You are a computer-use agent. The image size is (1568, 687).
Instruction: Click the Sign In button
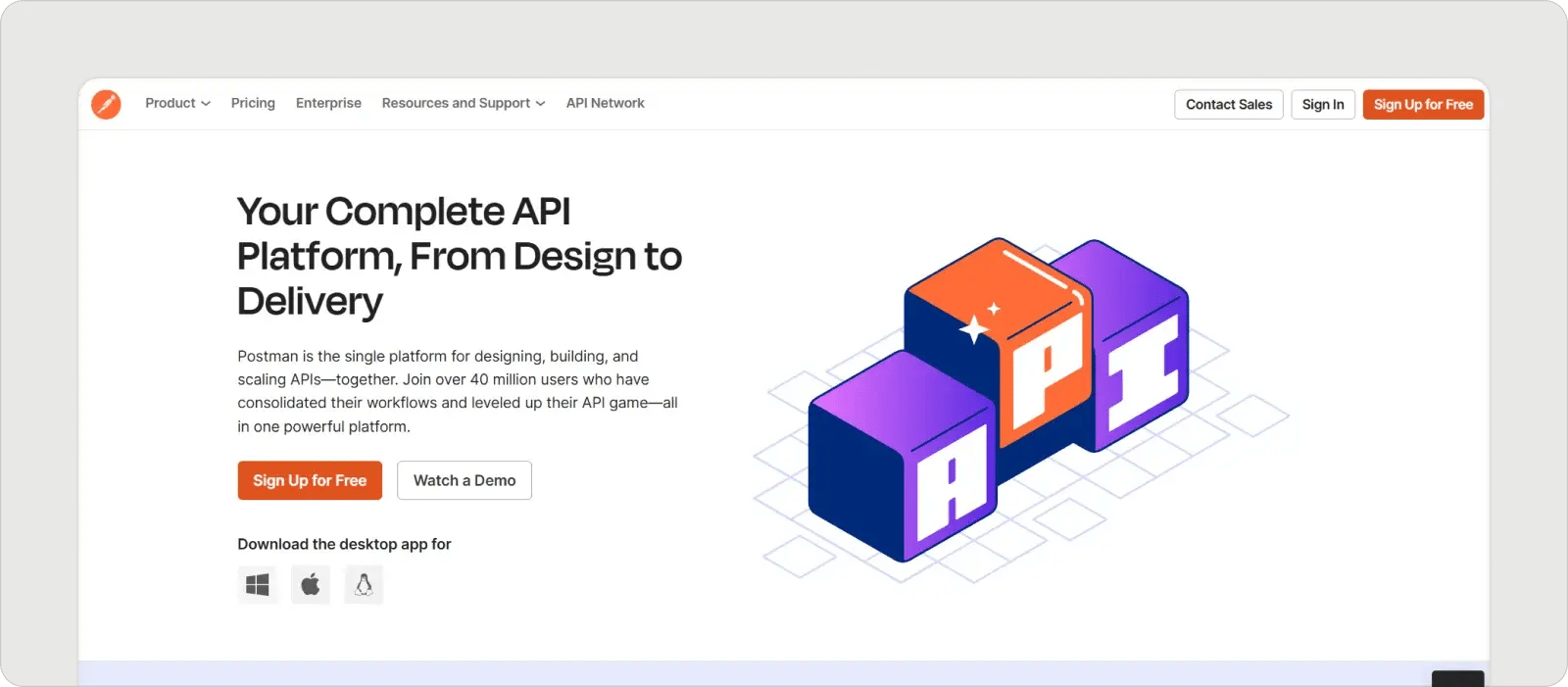tap(1323, 105)
